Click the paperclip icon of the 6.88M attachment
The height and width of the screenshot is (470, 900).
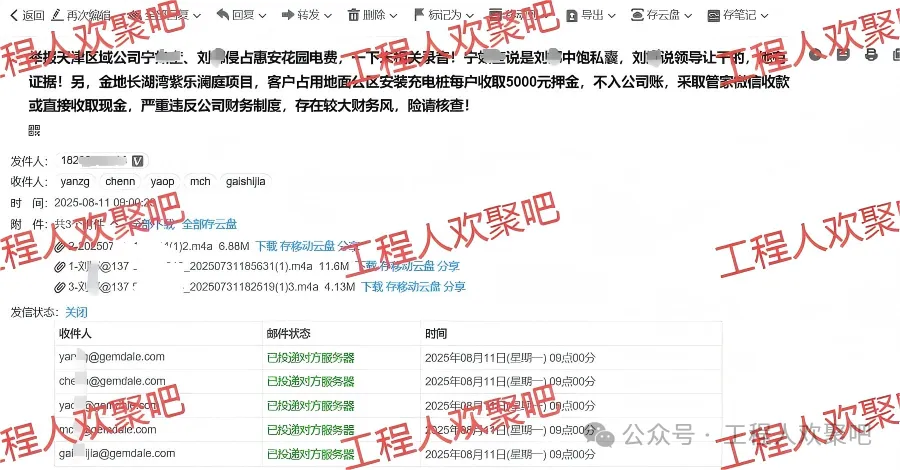[x=60, y=247]
